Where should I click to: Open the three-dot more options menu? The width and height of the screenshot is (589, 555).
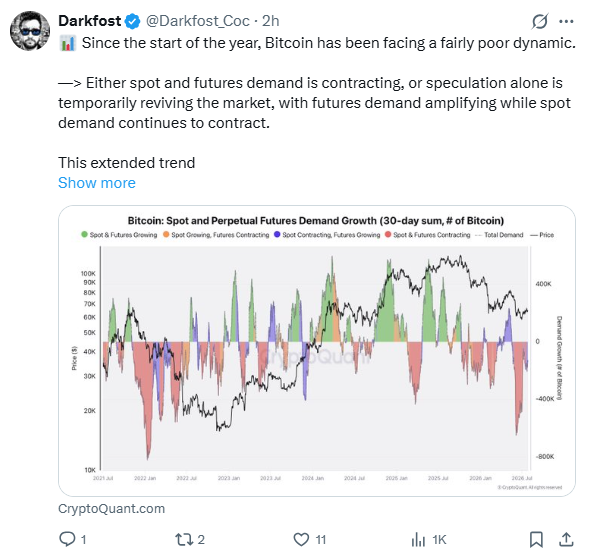pyautogui.click(x=566, y=21)
